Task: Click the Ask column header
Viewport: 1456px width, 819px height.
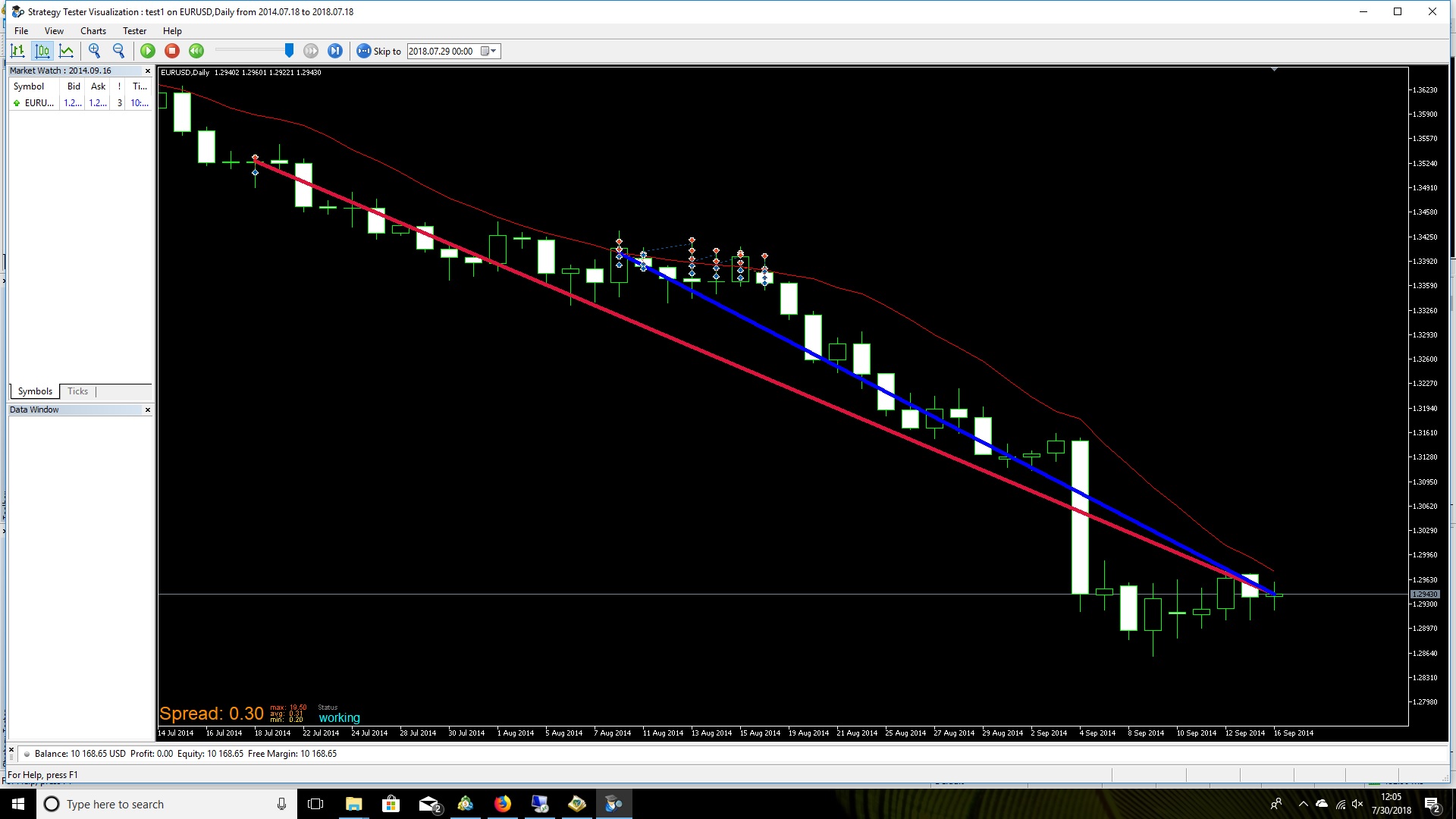Action: pyautogui.click(x=99, y=86)
